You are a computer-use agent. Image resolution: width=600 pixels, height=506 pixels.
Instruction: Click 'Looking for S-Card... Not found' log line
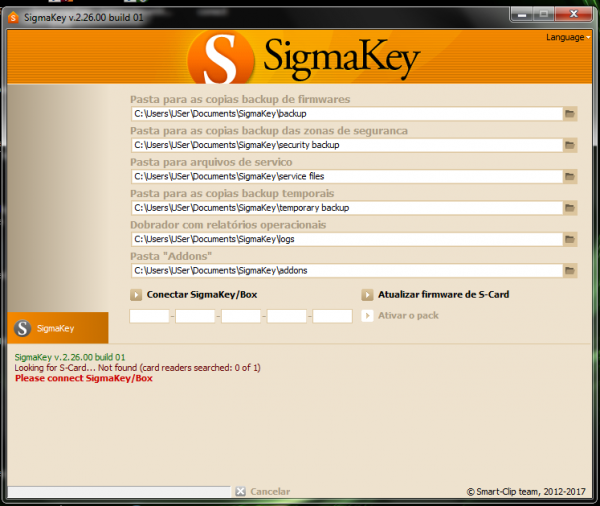coord(137,368)
